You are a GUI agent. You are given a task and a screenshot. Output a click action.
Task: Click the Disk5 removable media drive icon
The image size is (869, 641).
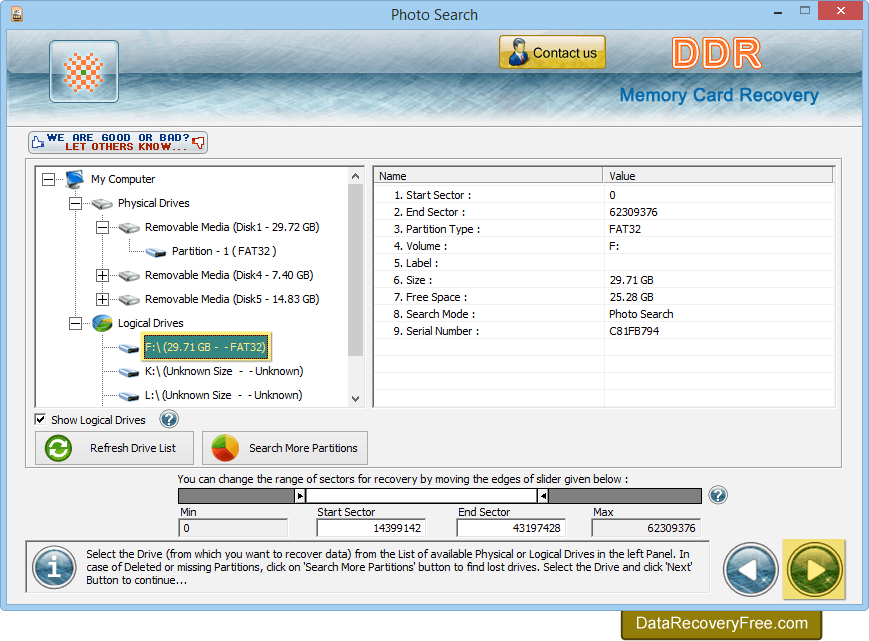click(129, 300)
